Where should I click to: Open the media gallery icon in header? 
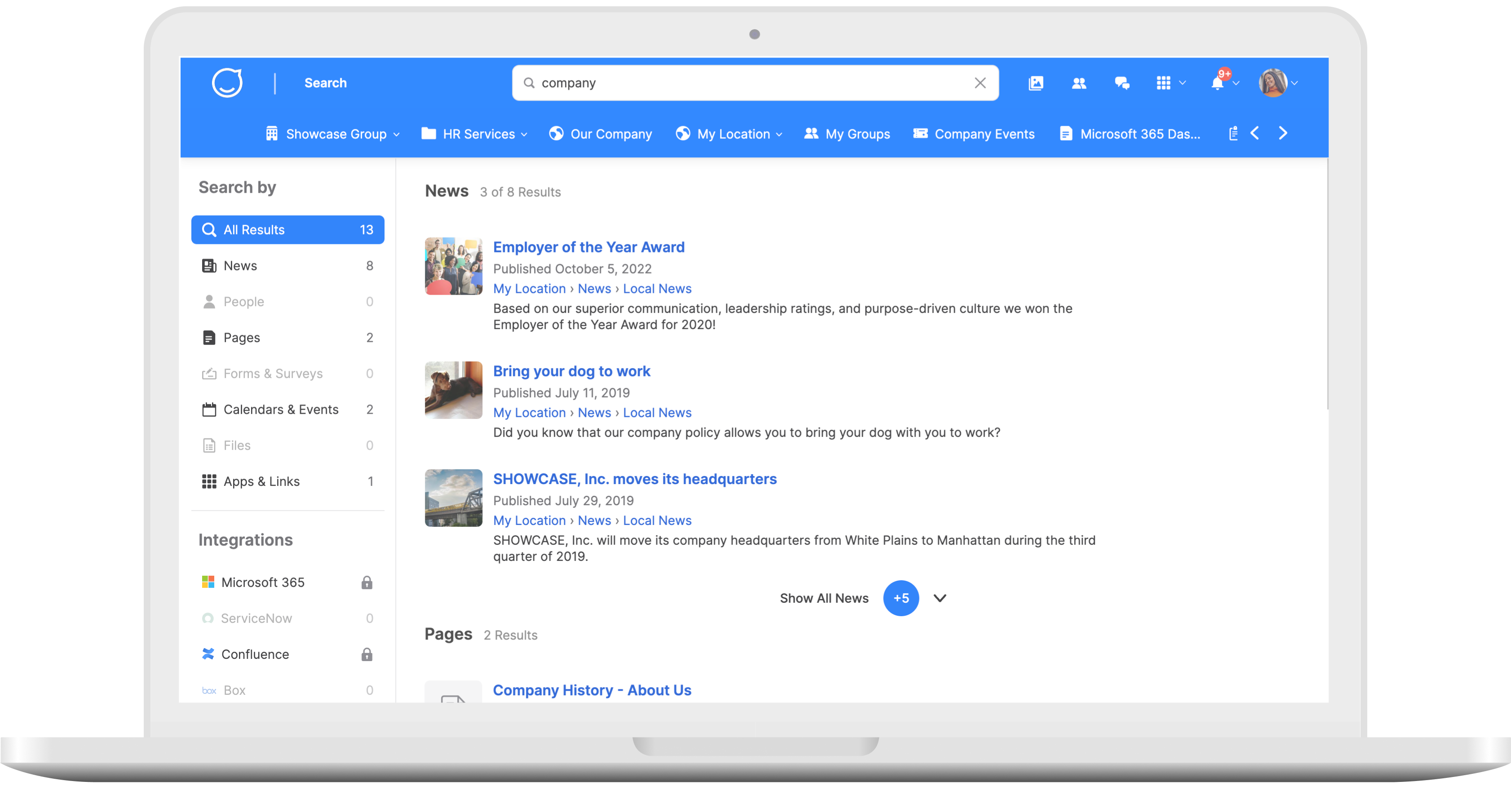coord(1036,83)
